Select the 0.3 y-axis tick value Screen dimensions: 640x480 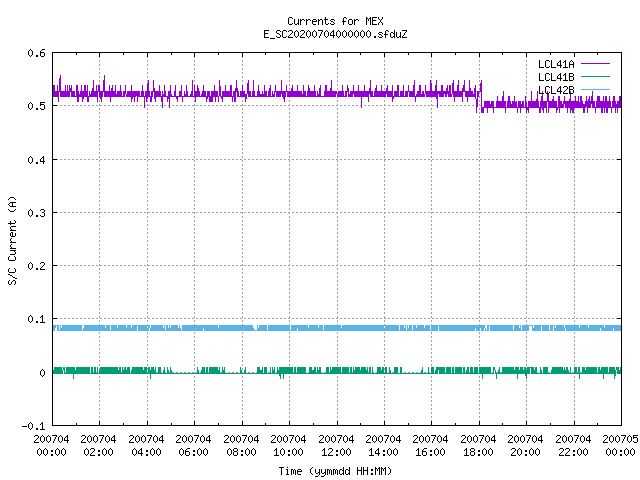pos(36,213)
